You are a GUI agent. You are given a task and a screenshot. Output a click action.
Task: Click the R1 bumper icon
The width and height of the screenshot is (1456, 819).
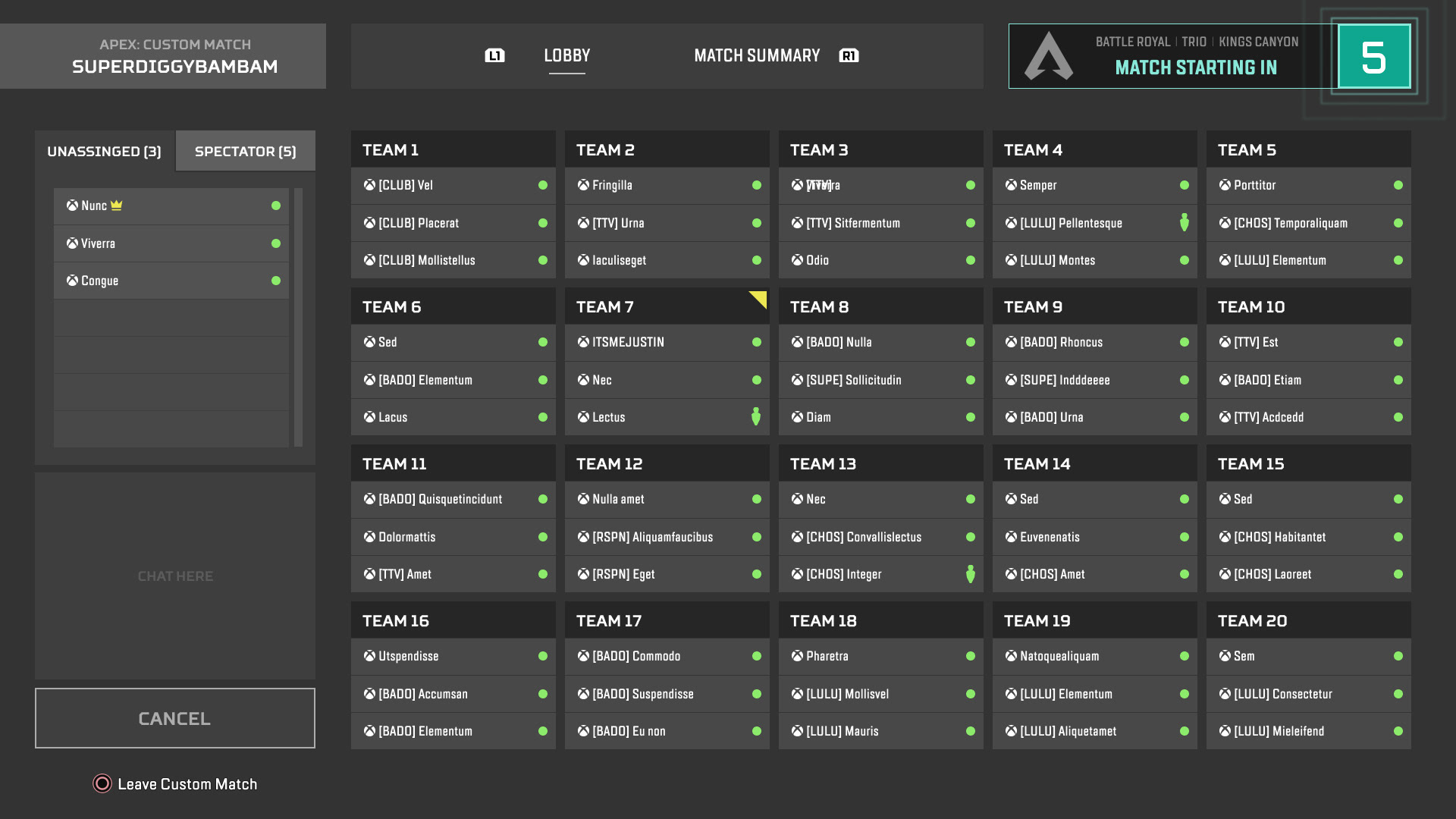pyautogui.click(x=849, y=55)
